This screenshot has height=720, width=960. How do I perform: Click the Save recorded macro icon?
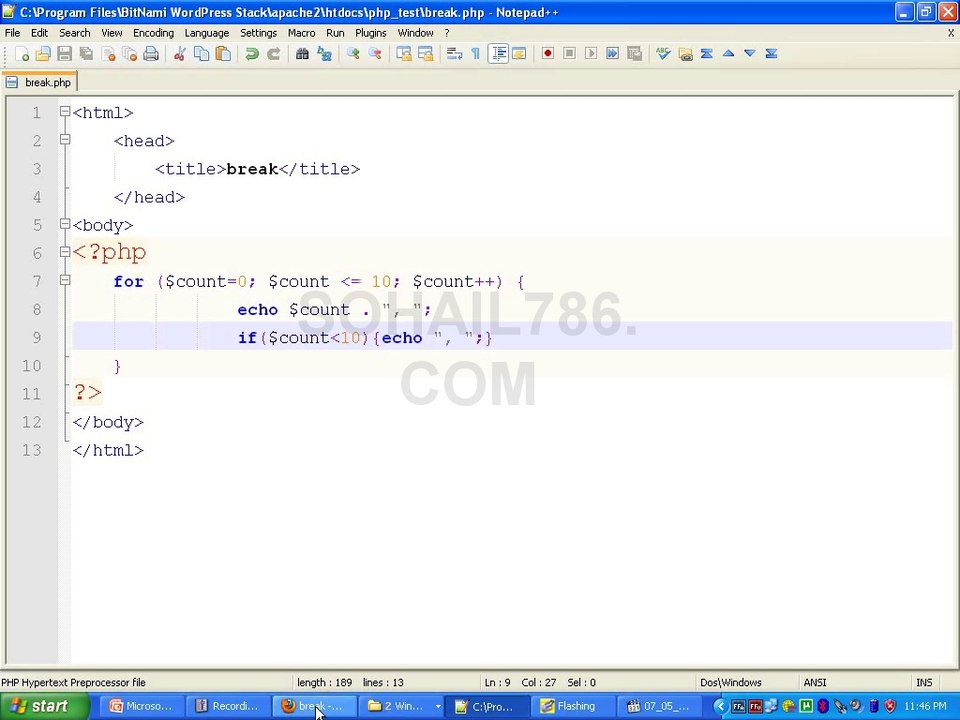coord(634,54)
